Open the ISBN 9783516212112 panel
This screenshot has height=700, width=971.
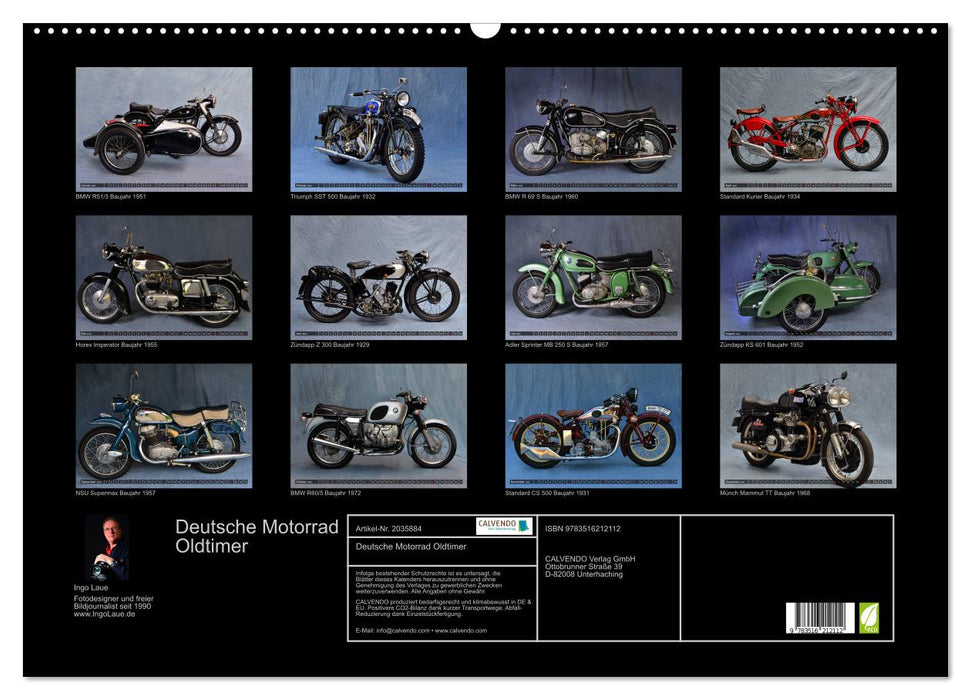584,528
